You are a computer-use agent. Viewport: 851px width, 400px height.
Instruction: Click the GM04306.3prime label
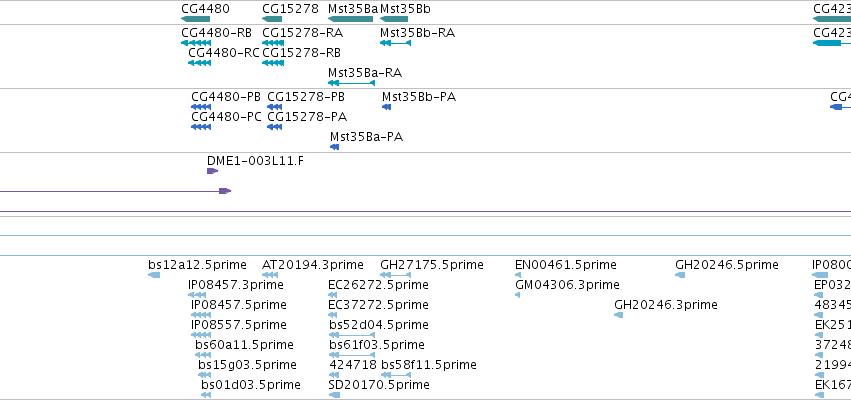coord(567,285)
